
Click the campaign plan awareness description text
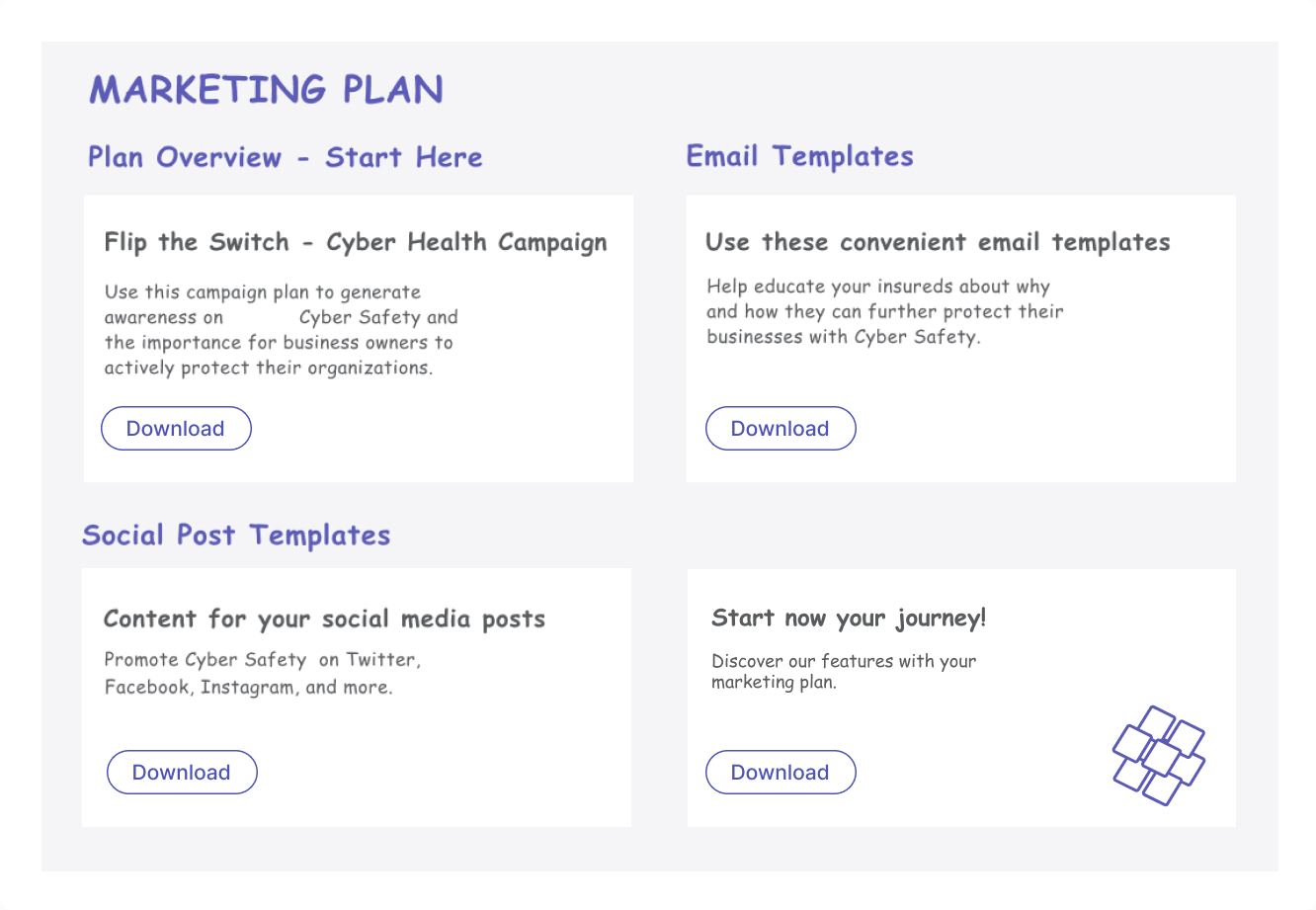click(280, 330)
